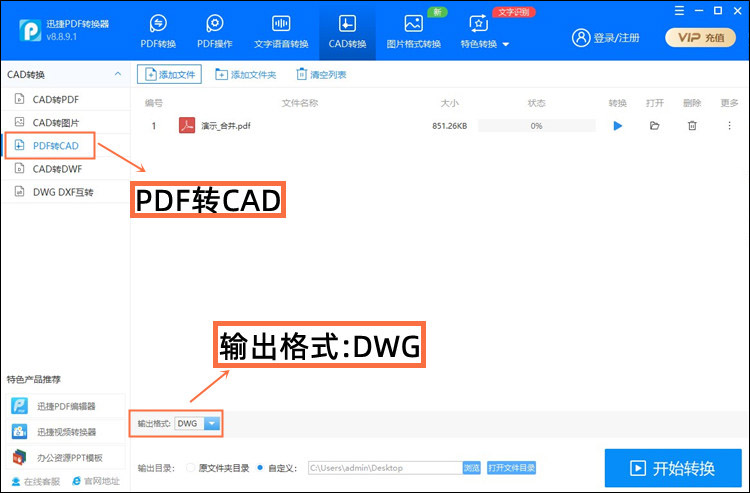Collapse the CAD转换 sidebar section
The width and height of the screenshot is (750, 493).
118,74
